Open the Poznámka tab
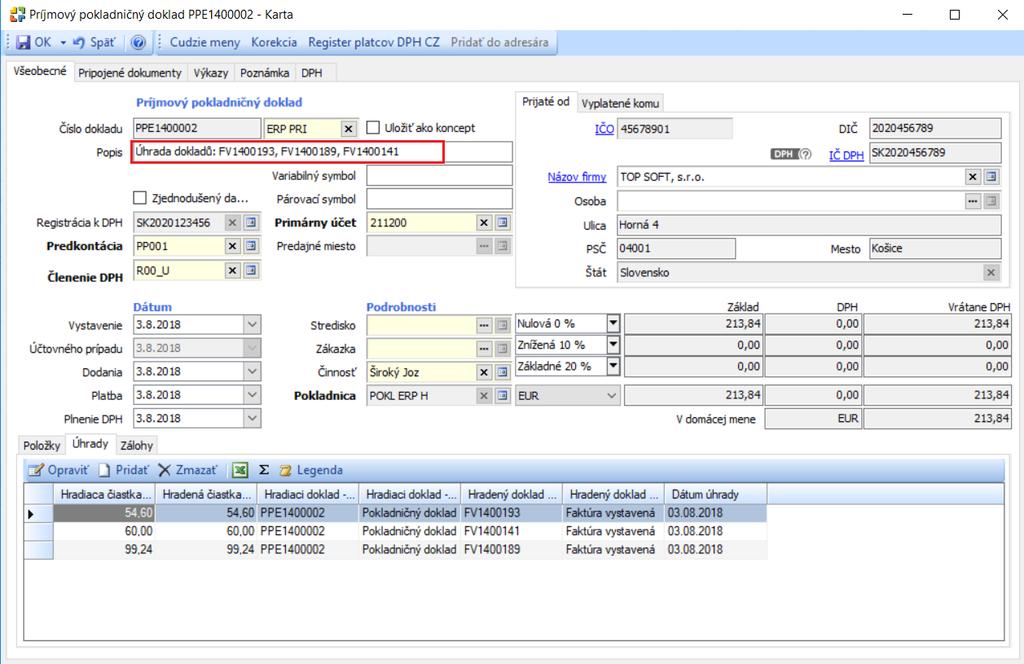 coord(264,72)
